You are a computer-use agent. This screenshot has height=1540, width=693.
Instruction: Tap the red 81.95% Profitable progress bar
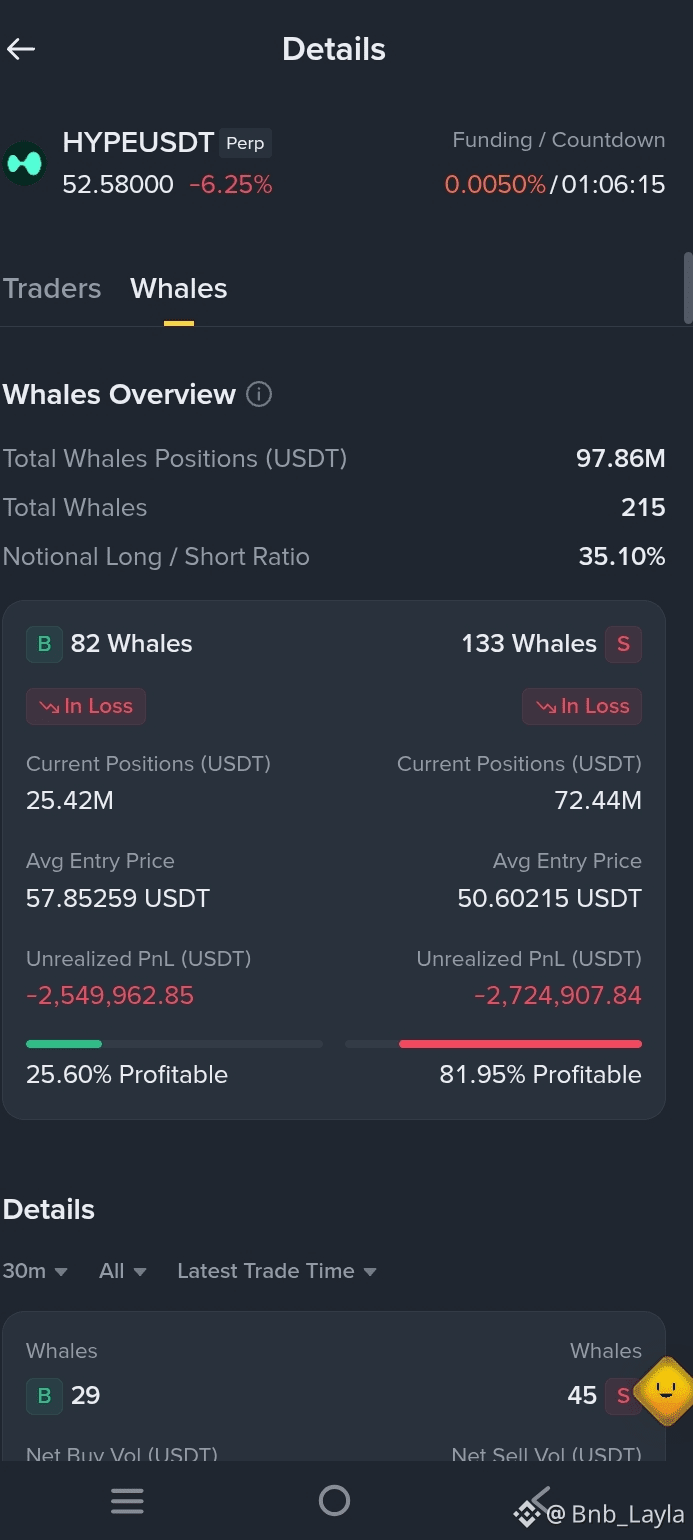coord(493,1044)
